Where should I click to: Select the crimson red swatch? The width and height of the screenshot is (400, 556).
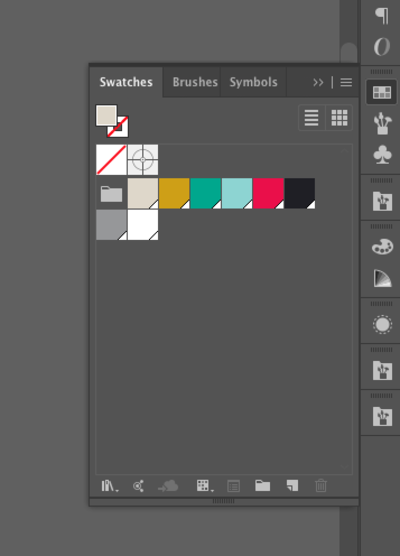pyautogui.click(x=268, y=194)
